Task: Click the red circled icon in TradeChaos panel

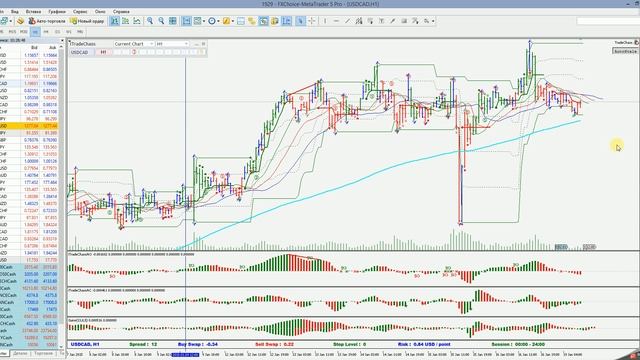Action: (134, 52)
